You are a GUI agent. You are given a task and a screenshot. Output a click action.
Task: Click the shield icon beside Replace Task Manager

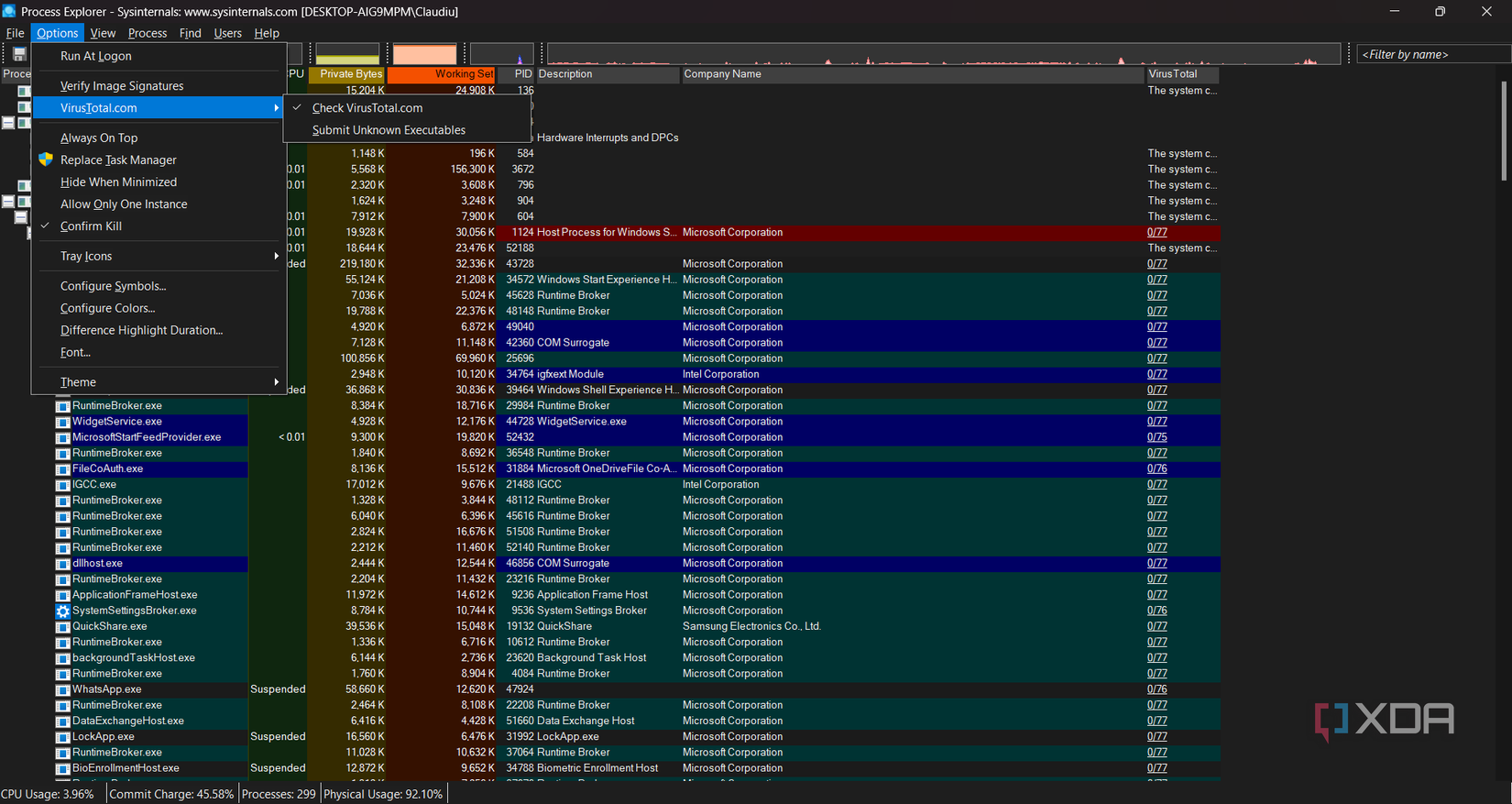[x=46, y=160]
